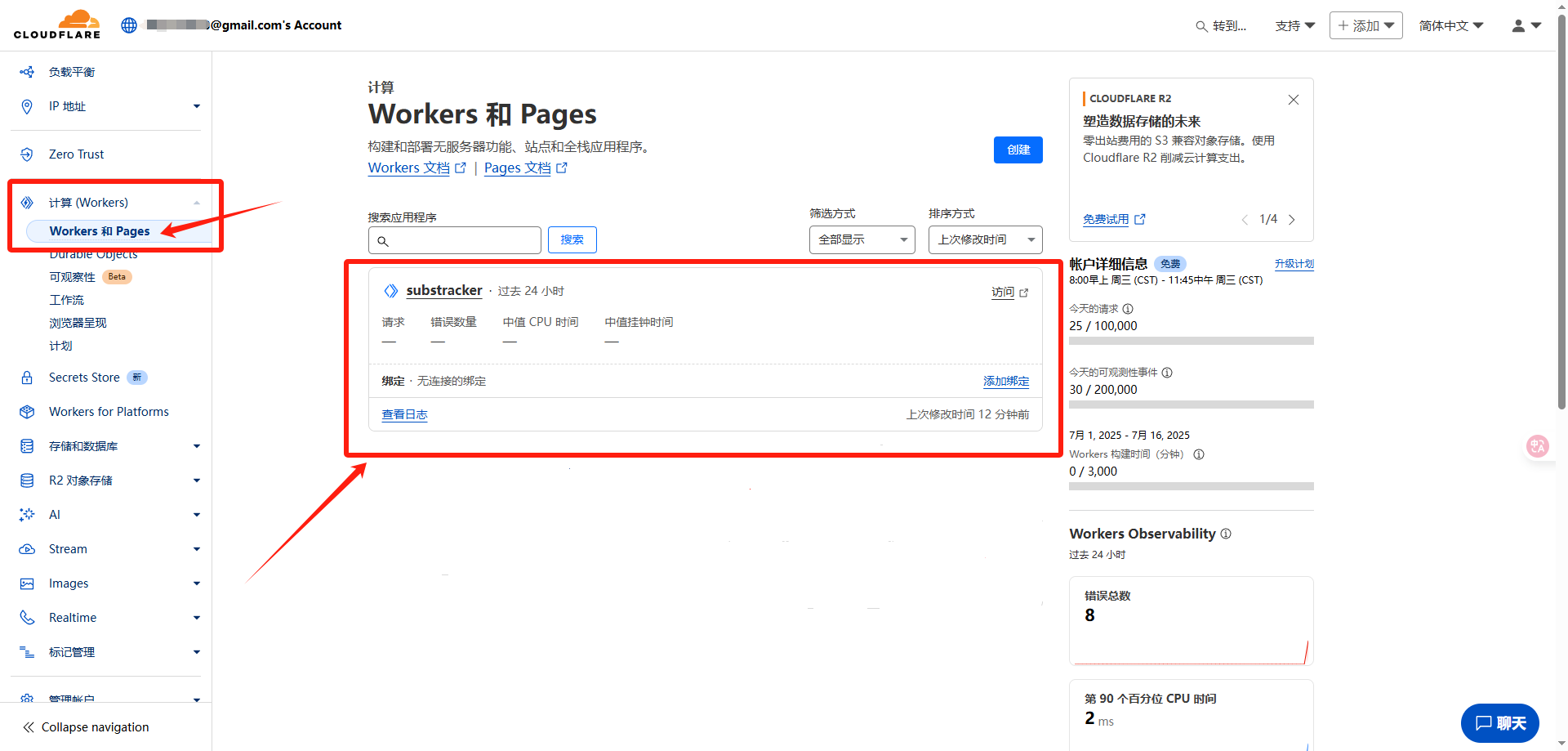
Task: Click the 添加绑定 add binding link
Action: [1006, 381]
